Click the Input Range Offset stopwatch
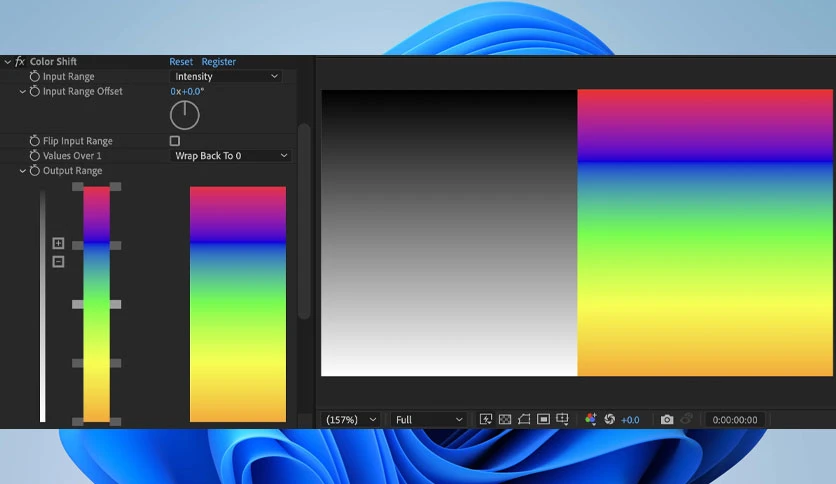 (x=35, y=91)
